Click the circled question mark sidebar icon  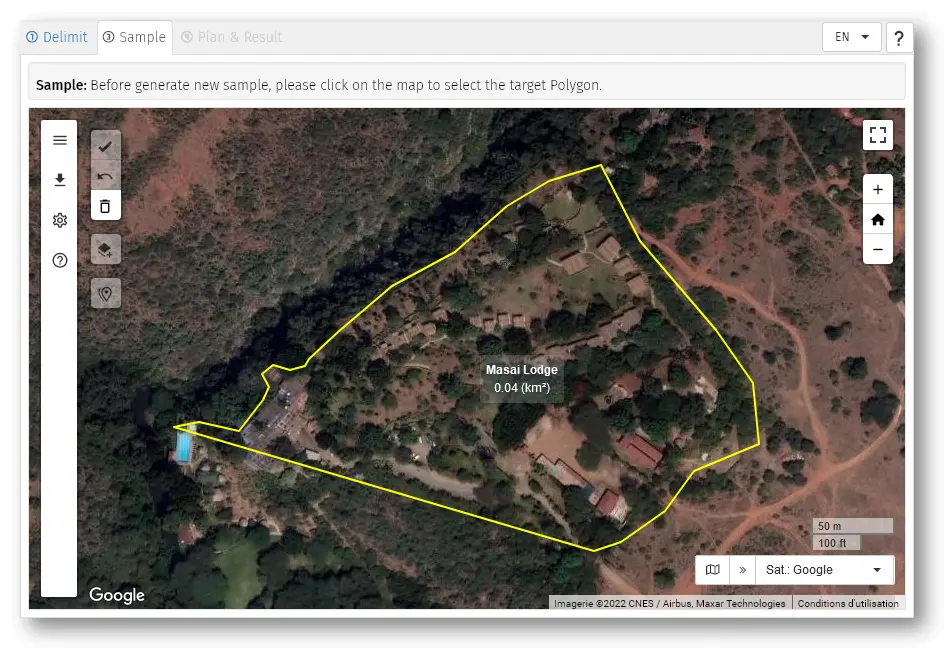(60, 261)
